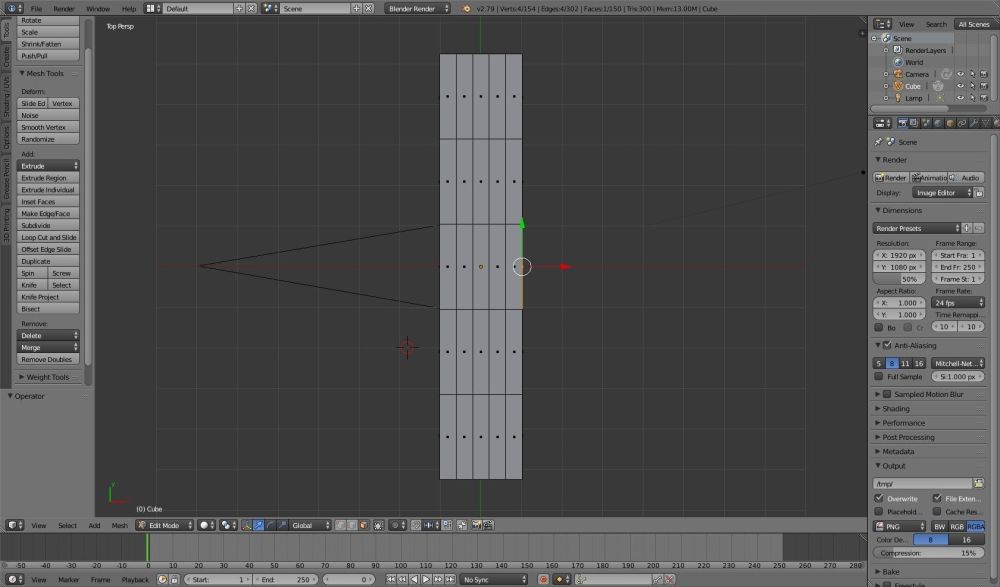The image size is (1000, 587).
Task: Open the Object properties tab icon
Action: point(950,123)
